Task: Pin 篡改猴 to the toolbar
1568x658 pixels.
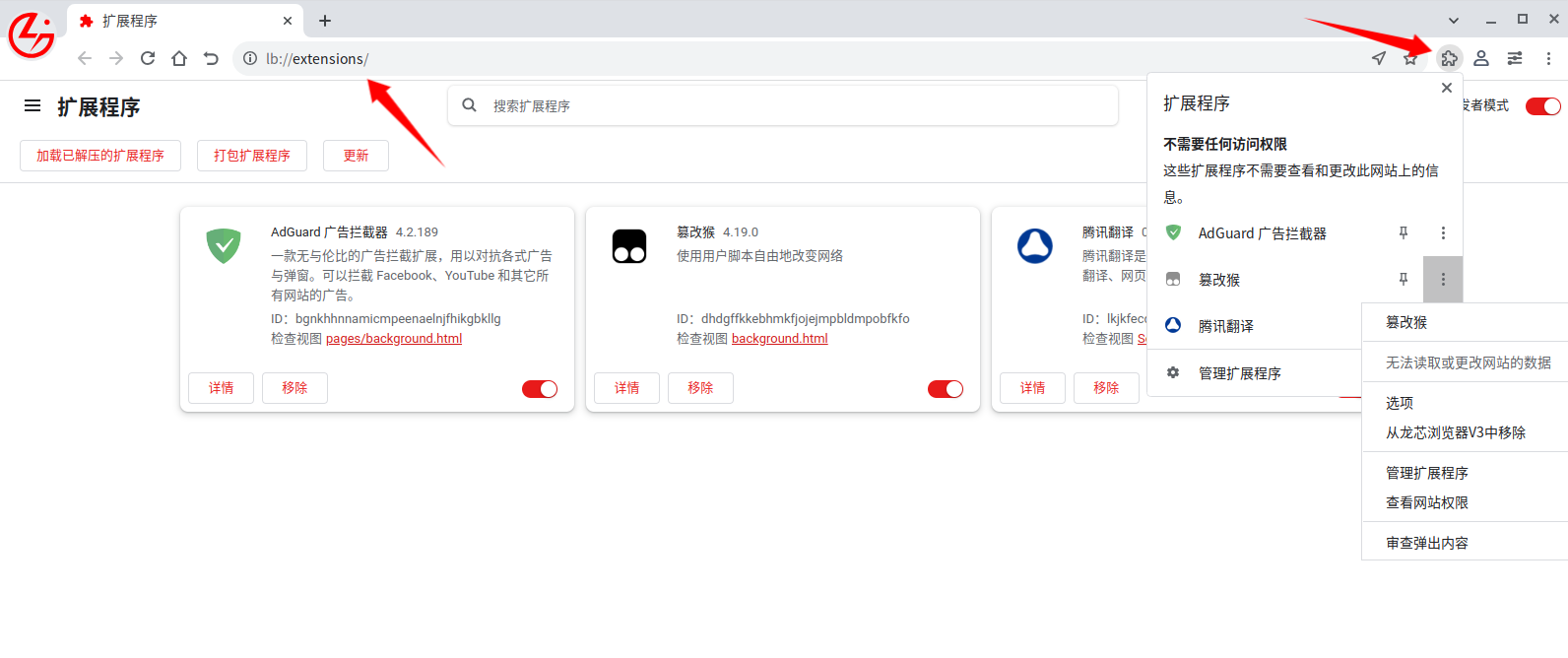Action: click(1404, 280)
